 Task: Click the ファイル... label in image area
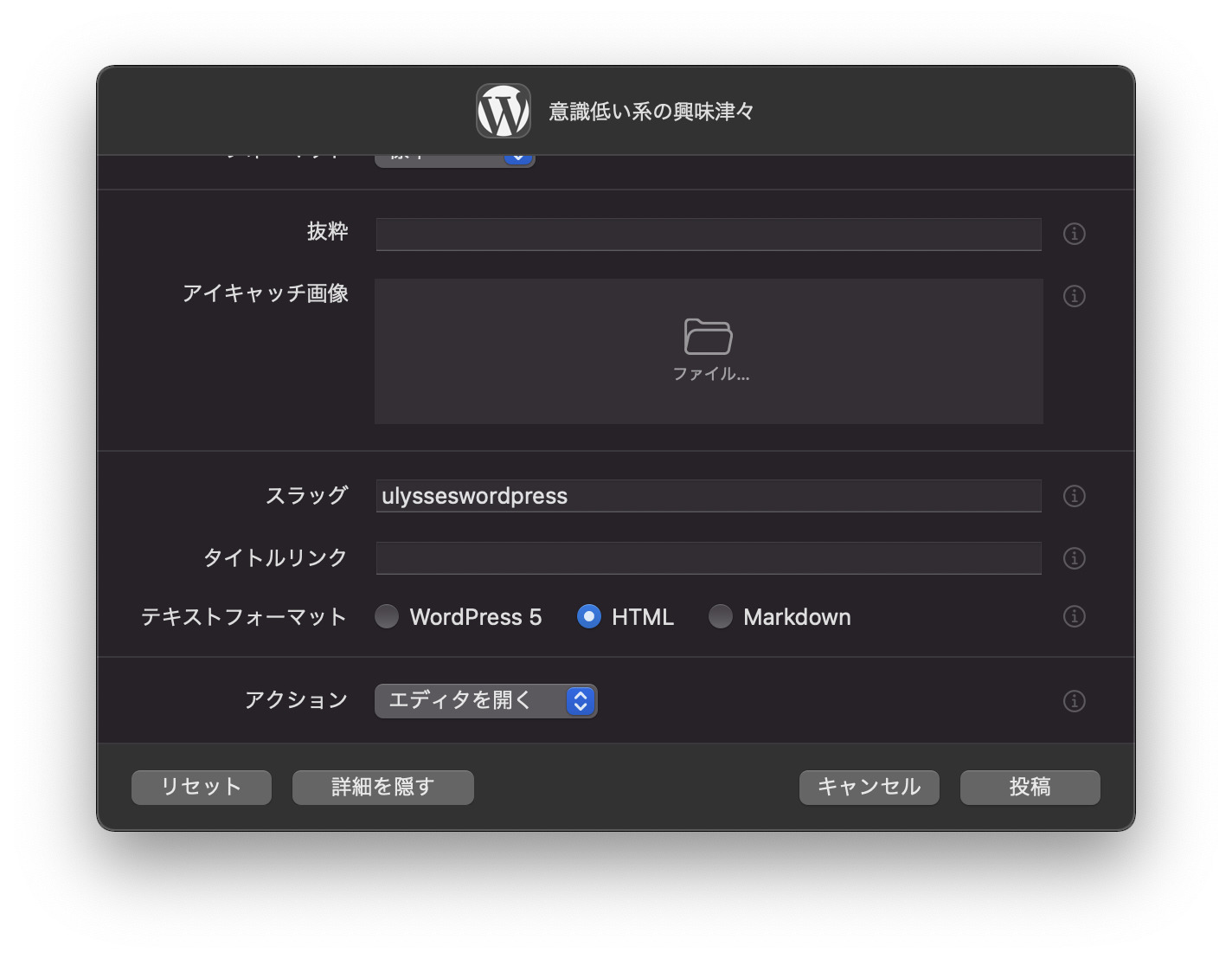pyautogui.click(x=711, y=374)
